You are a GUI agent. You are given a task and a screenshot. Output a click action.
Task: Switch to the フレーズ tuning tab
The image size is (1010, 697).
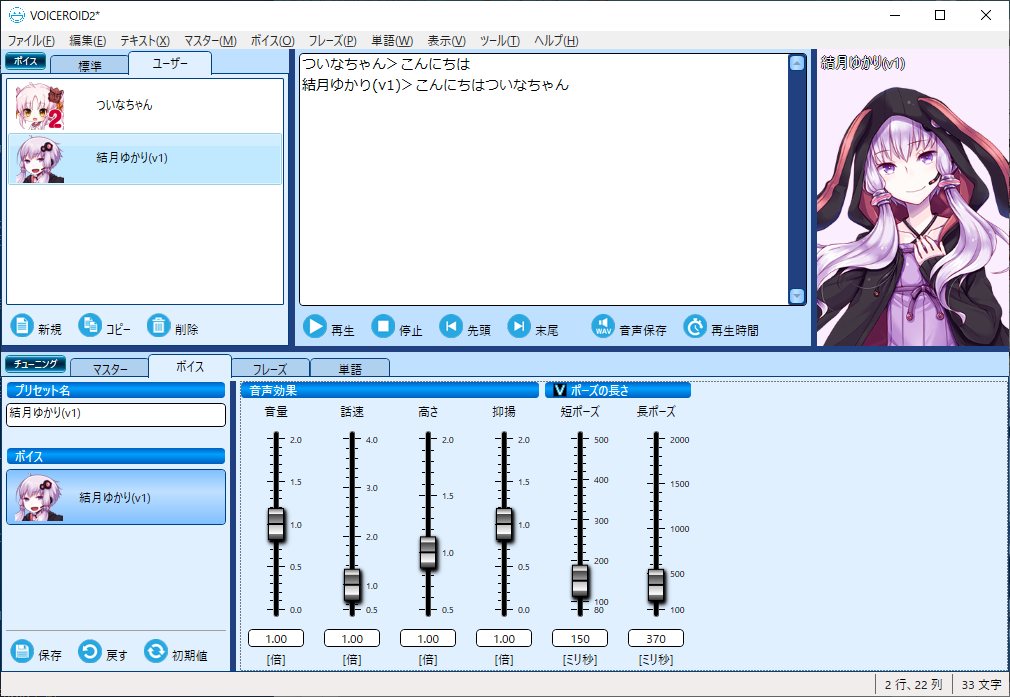click(270, 368)
